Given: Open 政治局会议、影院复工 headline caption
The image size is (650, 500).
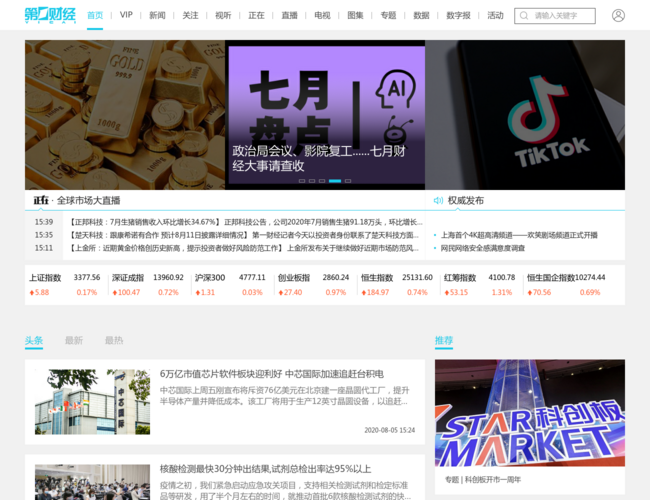Looking at the screenshot, I should tap(318, 158).
